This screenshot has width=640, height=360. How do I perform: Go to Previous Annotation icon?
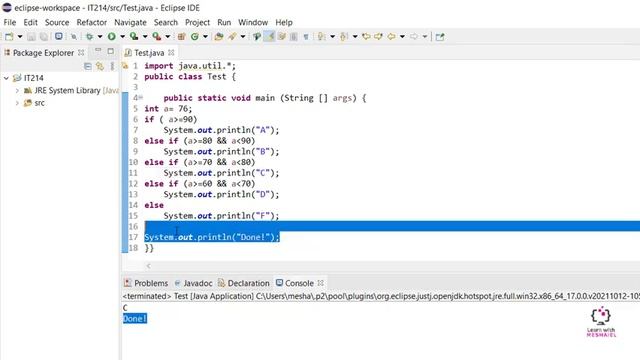pos(344,37)
